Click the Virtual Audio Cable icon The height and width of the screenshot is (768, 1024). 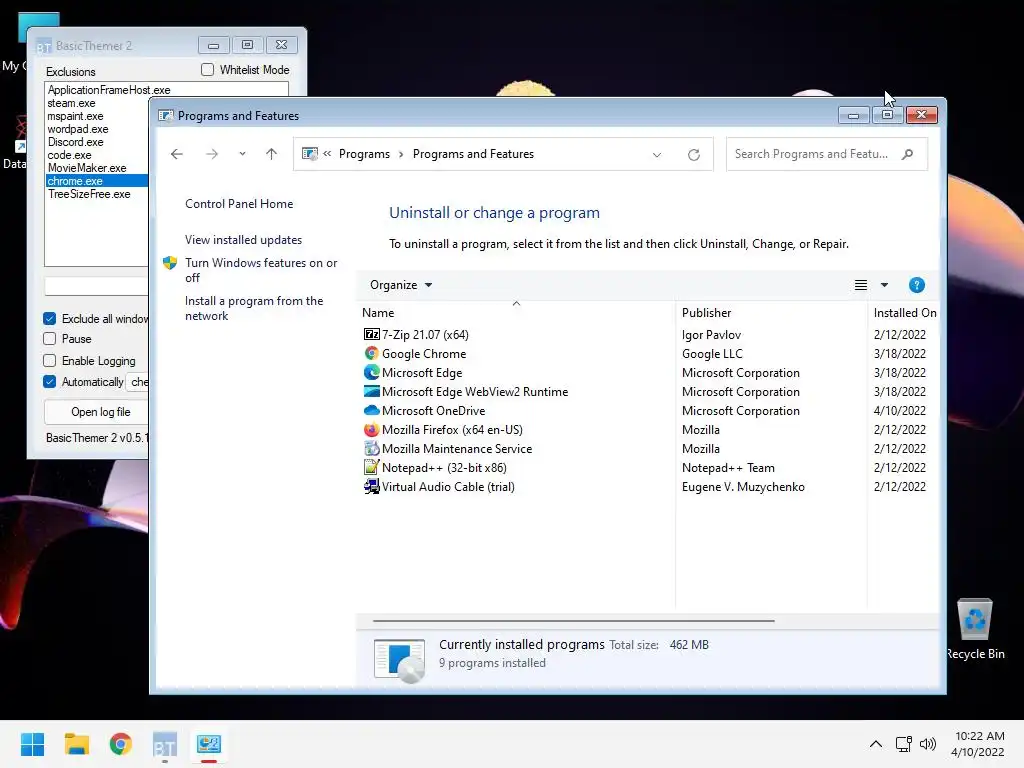coord(371,487)
